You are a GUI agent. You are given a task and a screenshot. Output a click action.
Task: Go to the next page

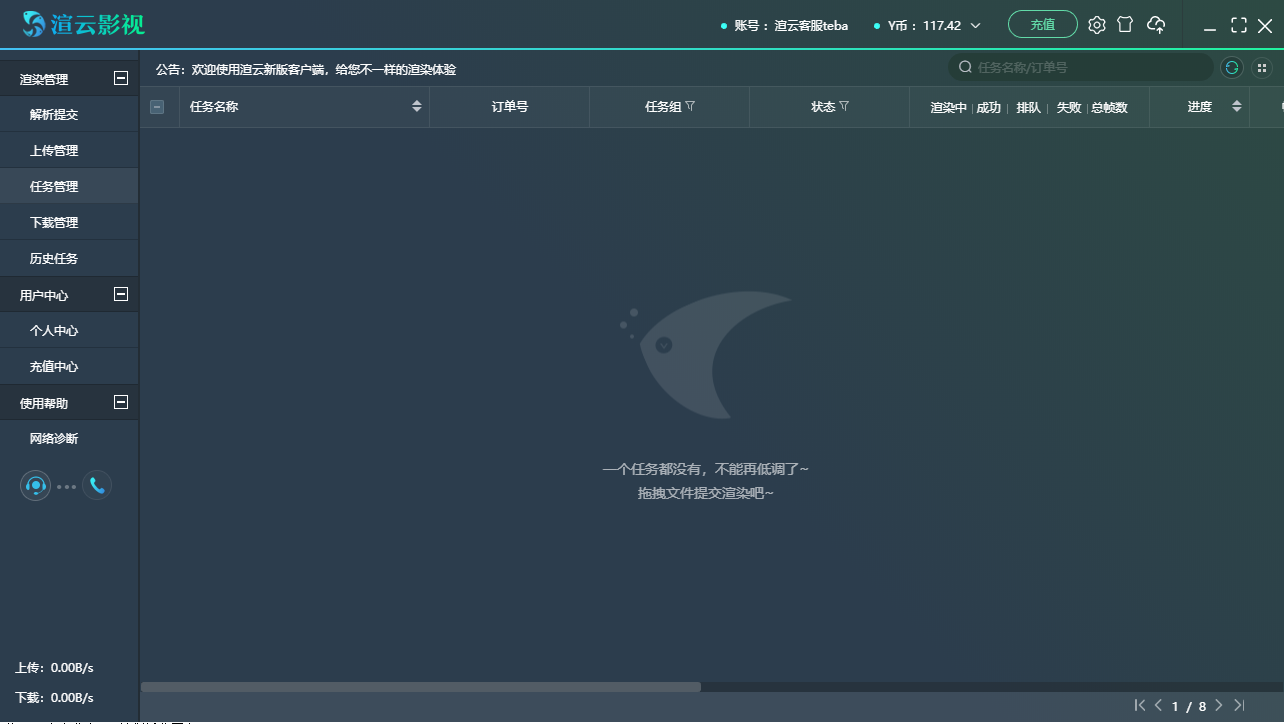pos(1219,705)
